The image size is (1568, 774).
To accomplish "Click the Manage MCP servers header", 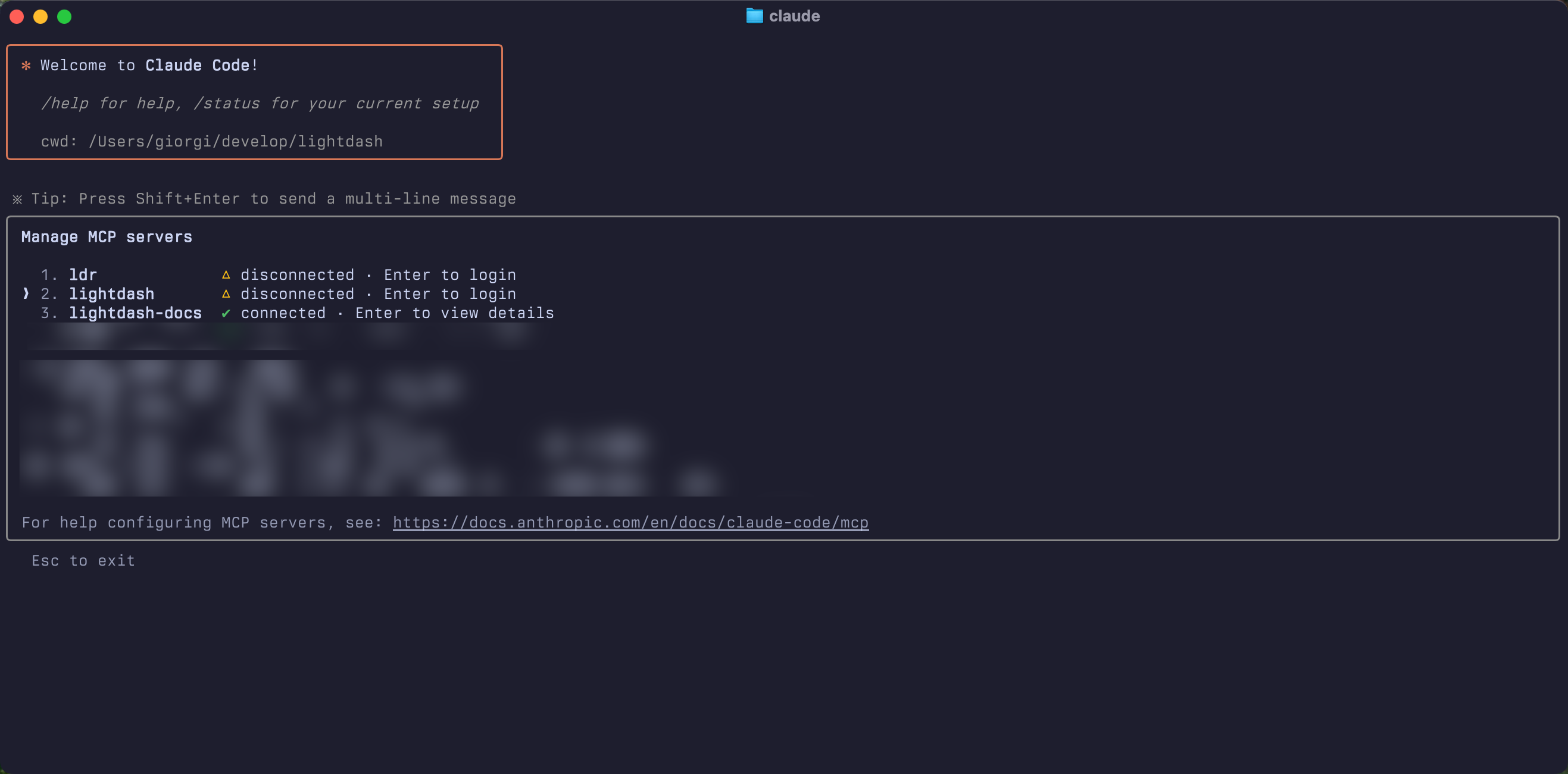I will (x=107, y=237).
